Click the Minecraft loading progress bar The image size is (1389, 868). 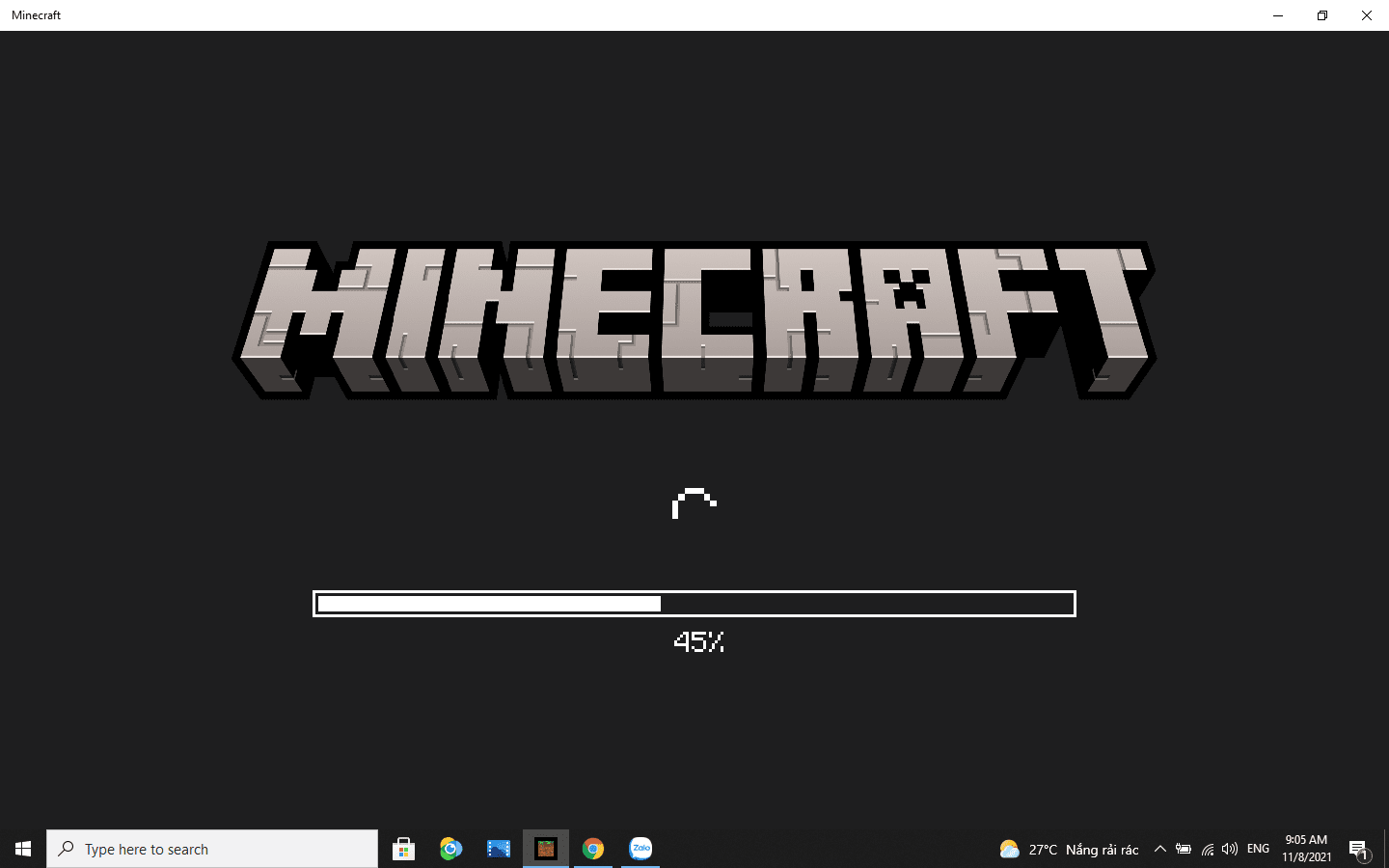point(694,604)
